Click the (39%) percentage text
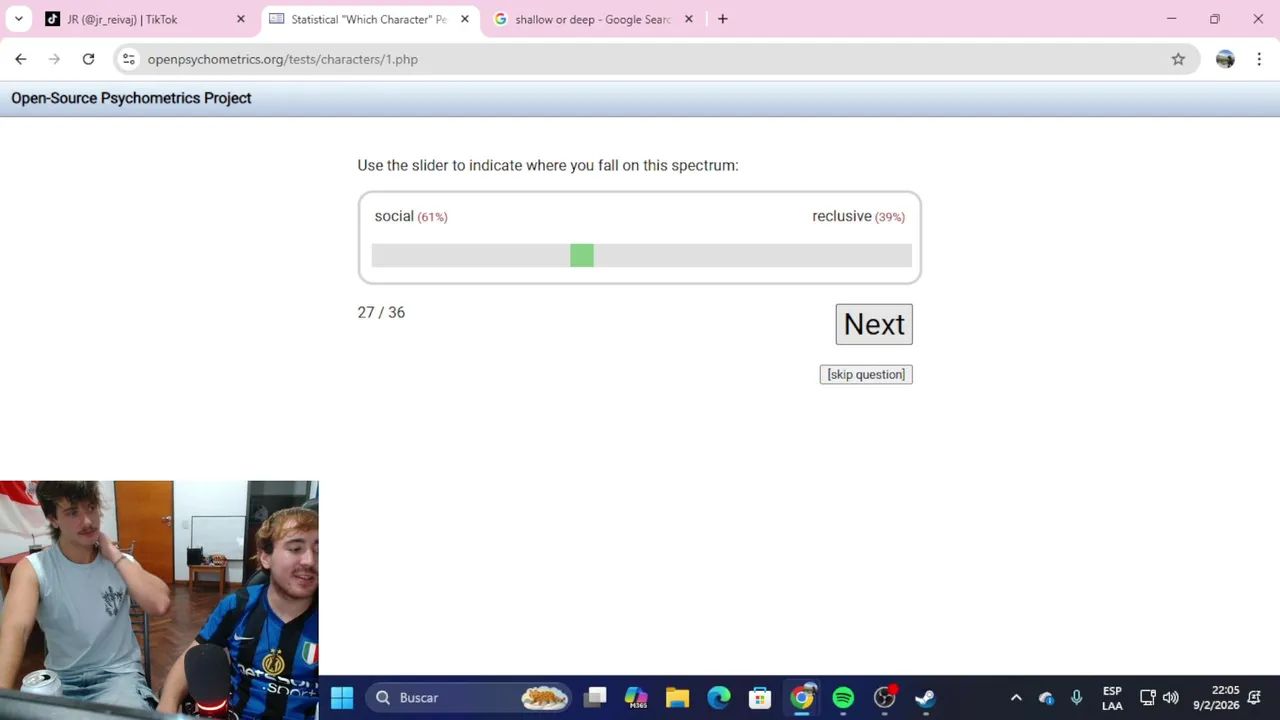This screenshot has width=1280, height=720. [890, 217]
